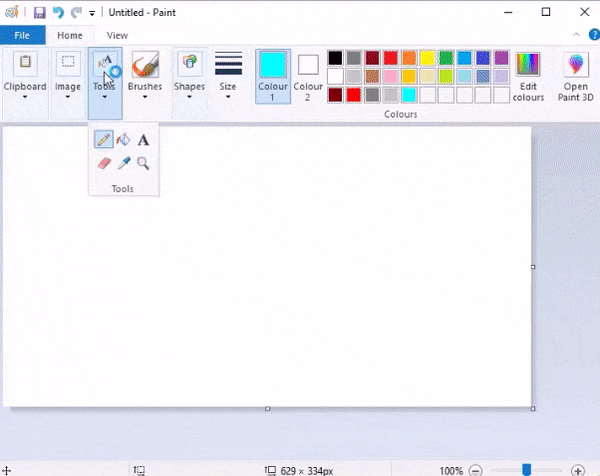Viewport: 600px width, 476px height.
Task: Open the Clipboard group dropdown
Action: pyautogui.click(x=25, y=83)
